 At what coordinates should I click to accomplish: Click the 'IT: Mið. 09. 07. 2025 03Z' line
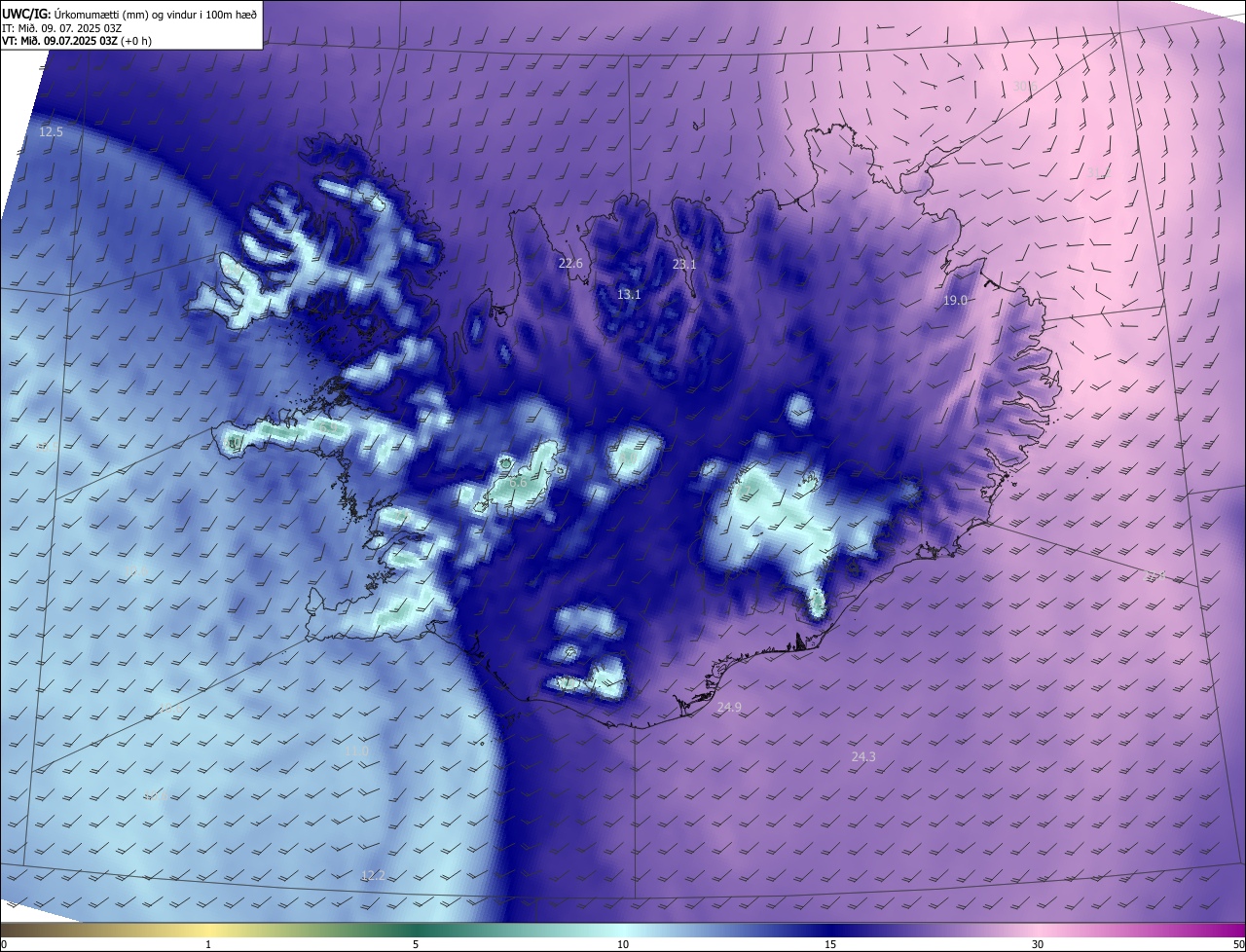point(61,28)
